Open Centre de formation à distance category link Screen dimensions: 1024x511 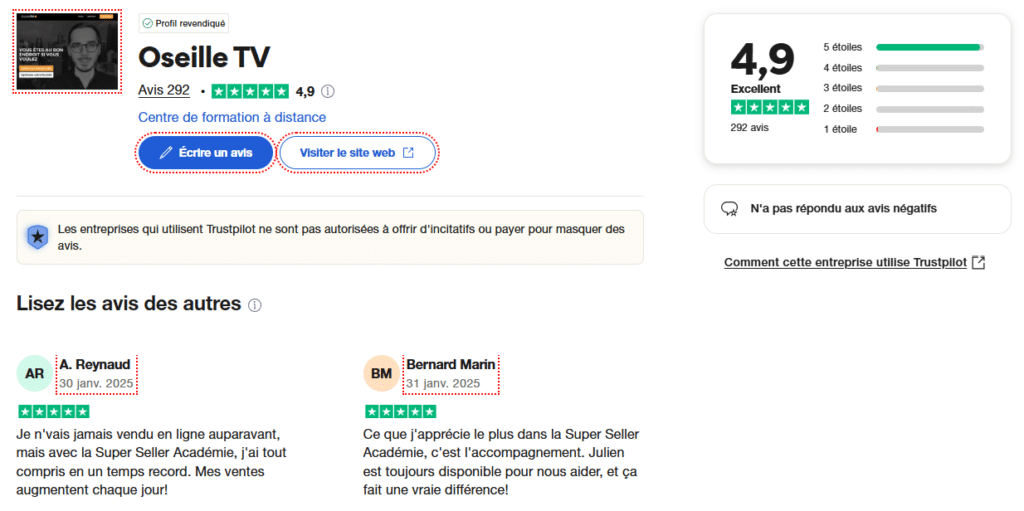point(232,118)
